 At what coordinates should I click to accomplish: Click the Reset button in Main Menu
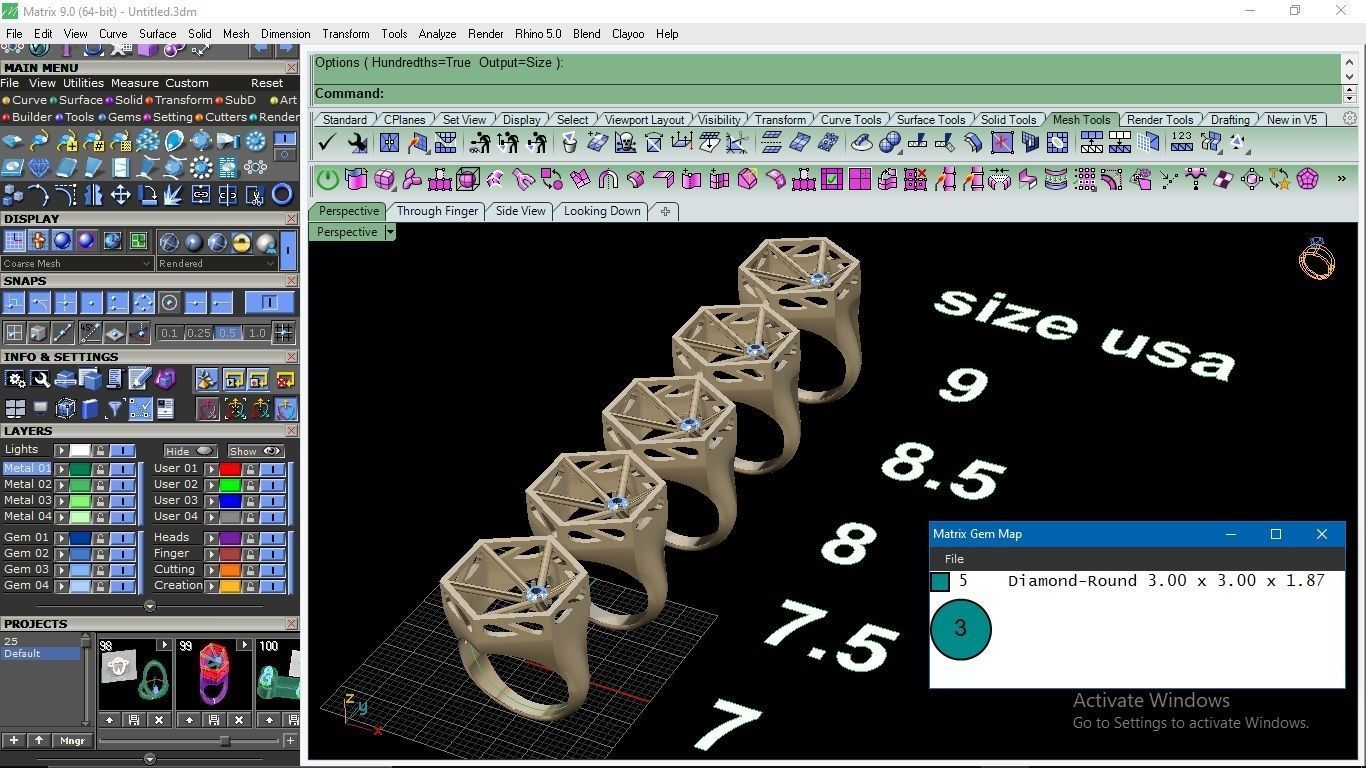tap(267, 83)
